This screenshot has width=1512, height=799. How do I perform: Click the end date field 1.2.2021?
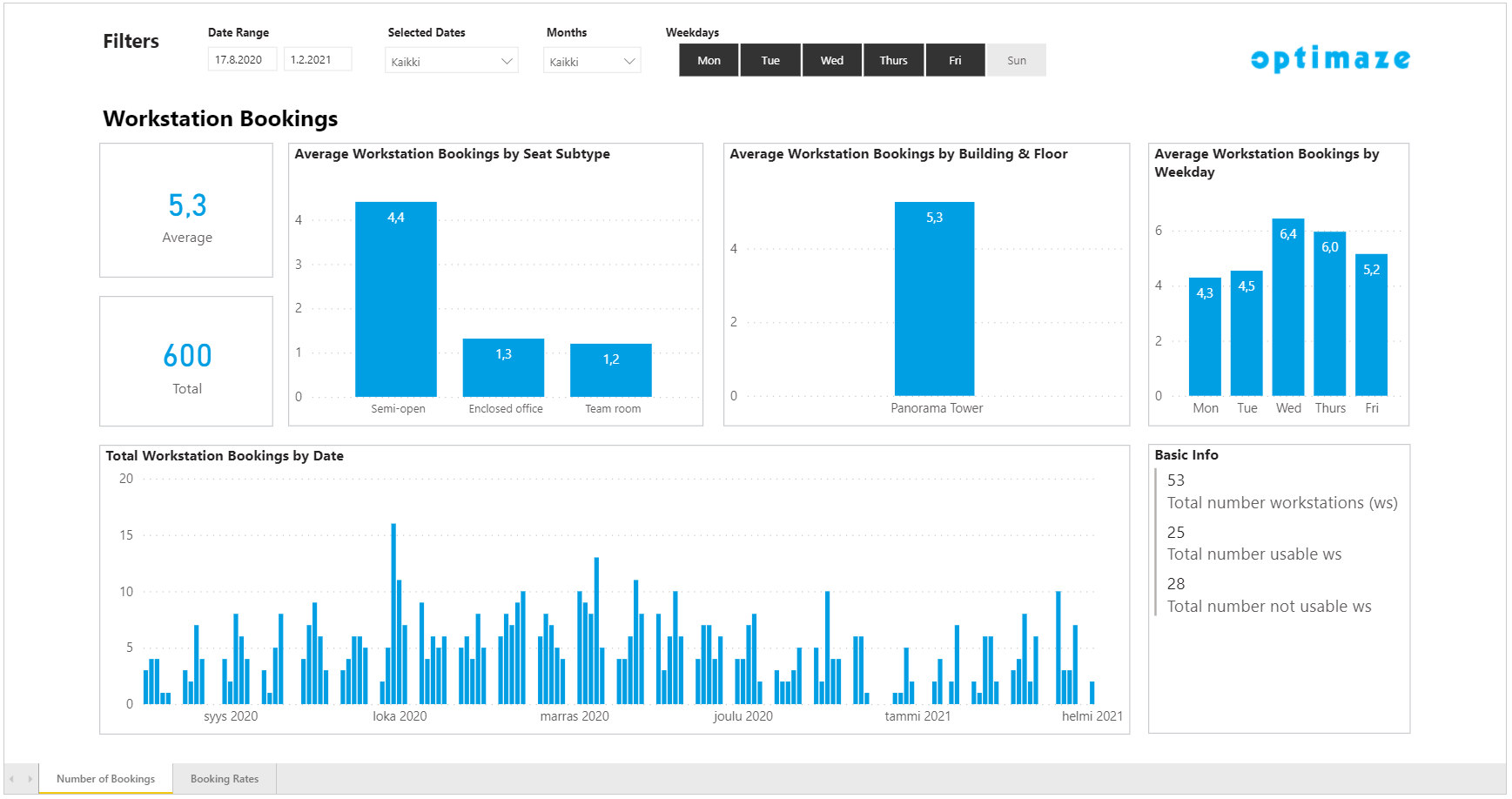point(317,60)
